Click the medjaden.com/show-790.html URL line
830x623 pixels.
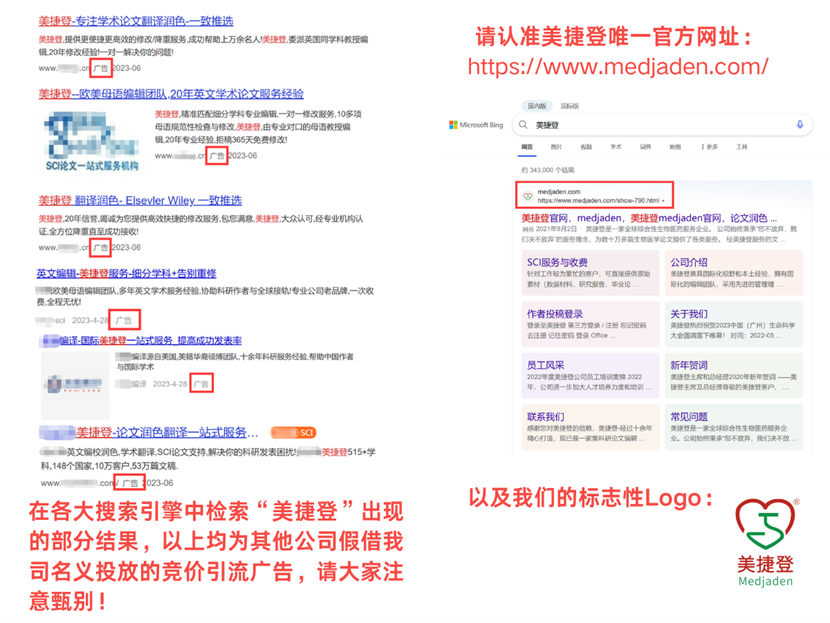[598, 201]
